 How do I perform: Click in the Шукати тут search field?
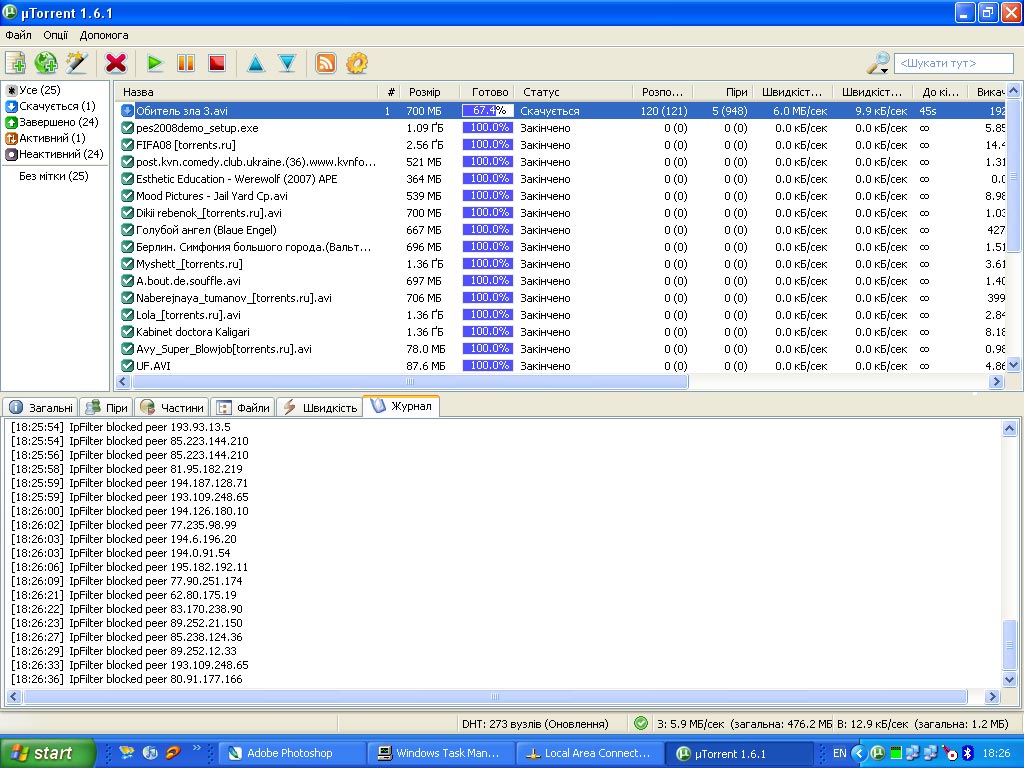pyautogui.click(x=952, y=64)
